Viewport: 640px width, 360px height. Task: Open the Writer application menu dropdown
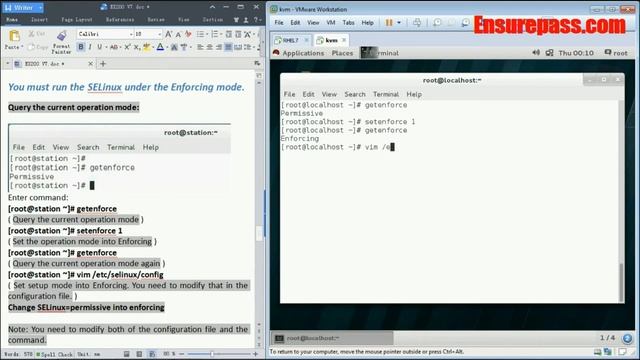point(40,7)
